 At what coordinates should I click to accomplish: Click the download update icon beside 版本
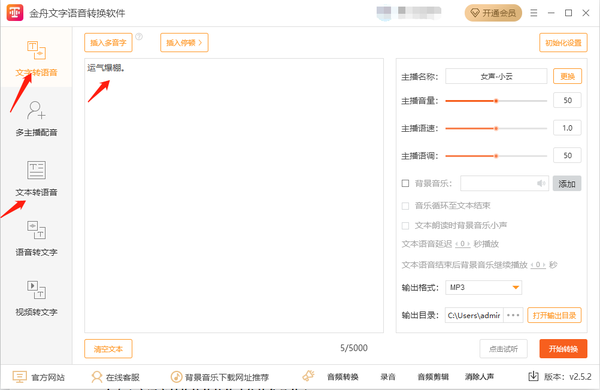(x=533, y=376)
